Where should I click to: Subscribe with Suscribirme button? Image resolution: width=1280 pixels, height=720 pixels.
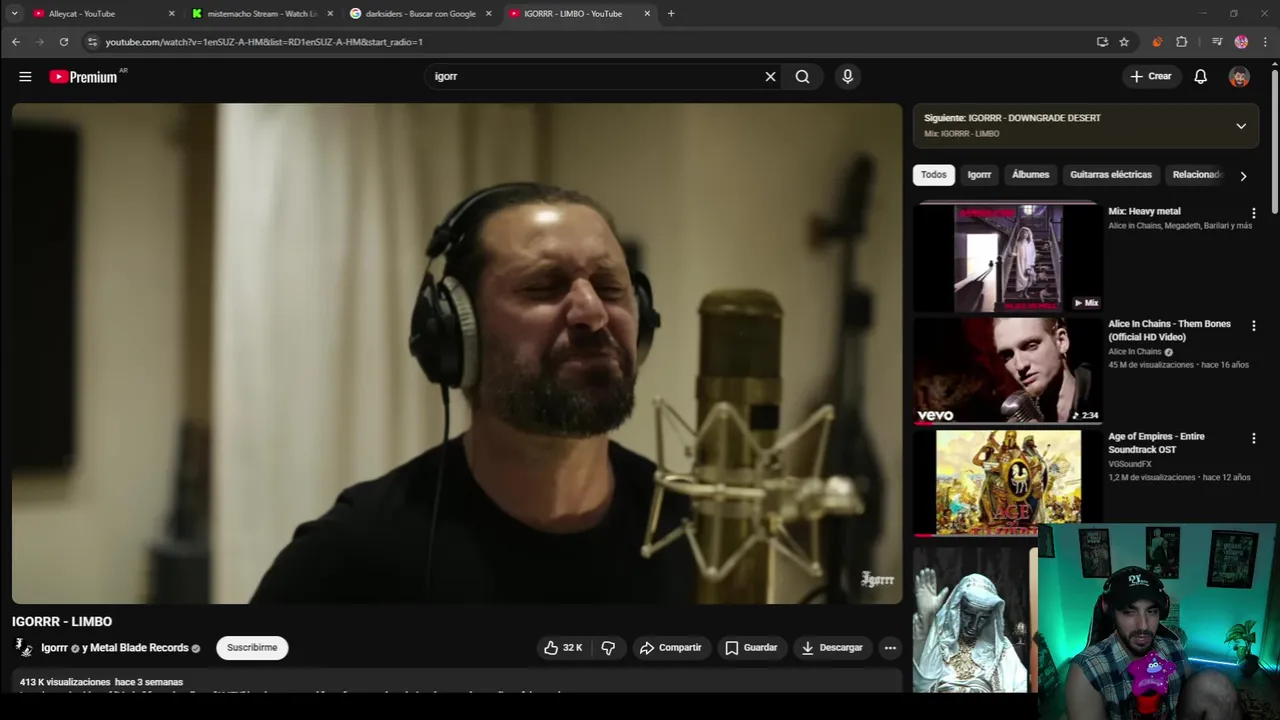point(252,648)
